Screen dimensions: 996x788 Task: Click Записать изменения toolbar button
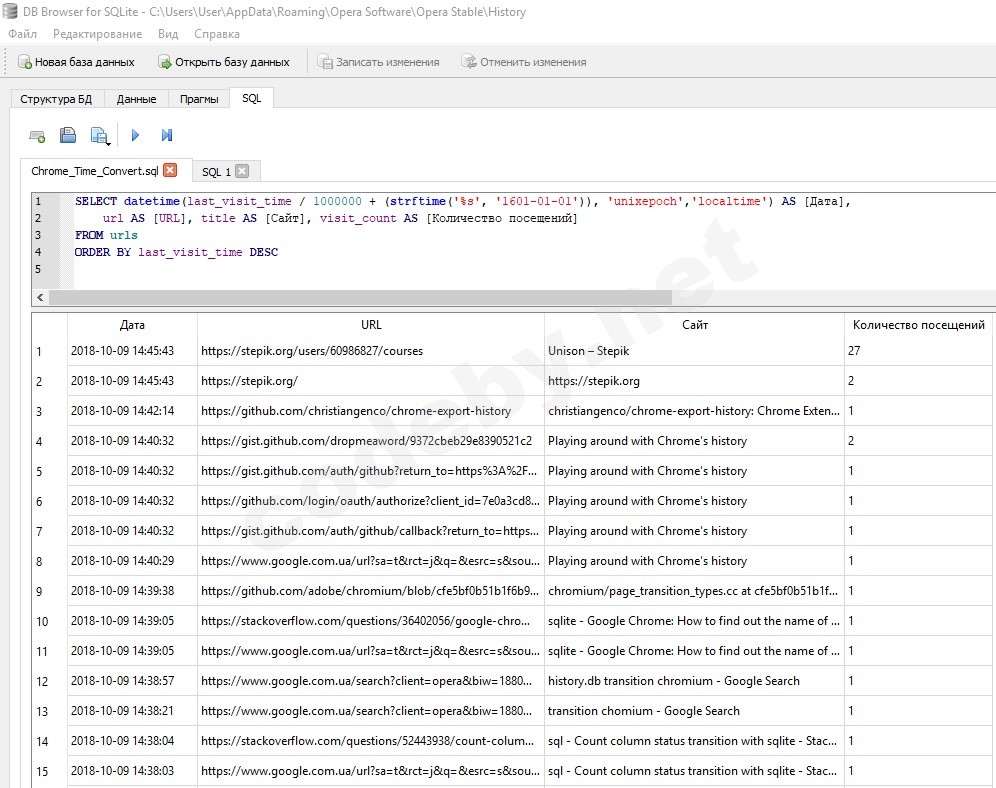[x=378, y=62]
